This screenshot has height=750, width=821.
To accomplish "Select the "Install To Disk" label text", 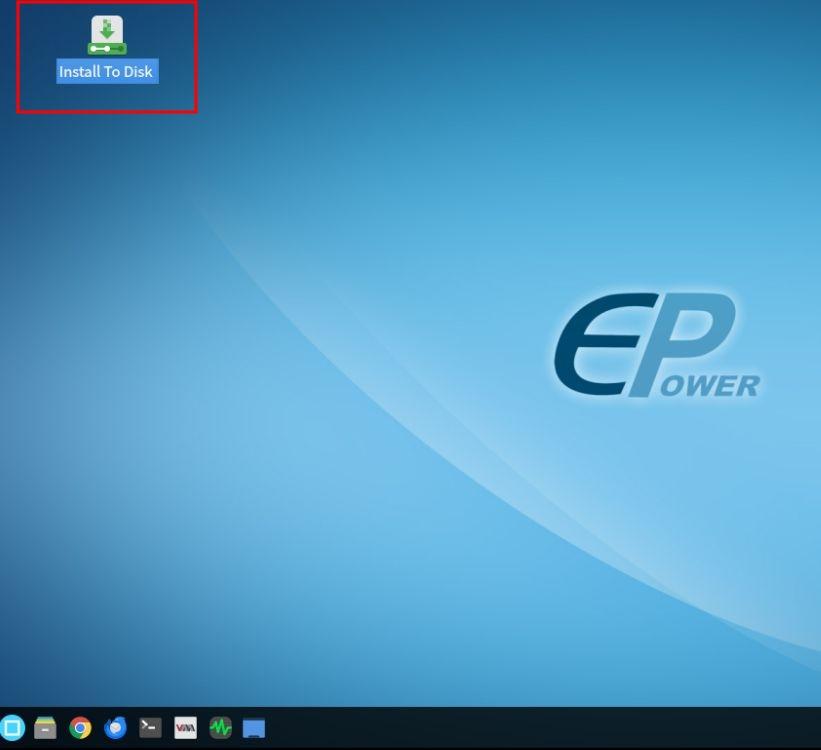I will [107, 71].
